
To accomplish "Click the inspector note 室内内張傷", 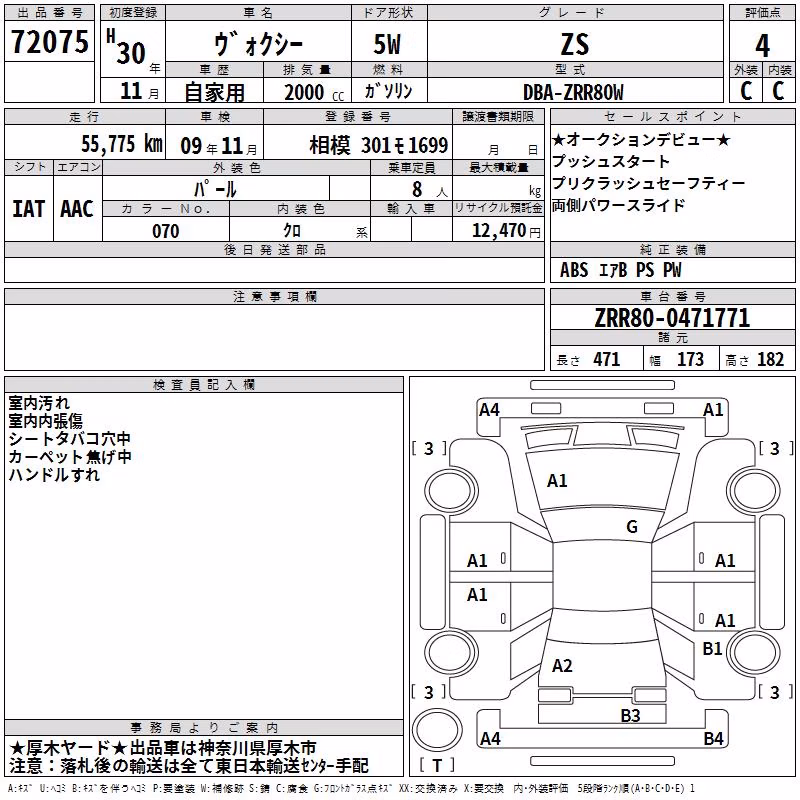I will pos(45,420).
